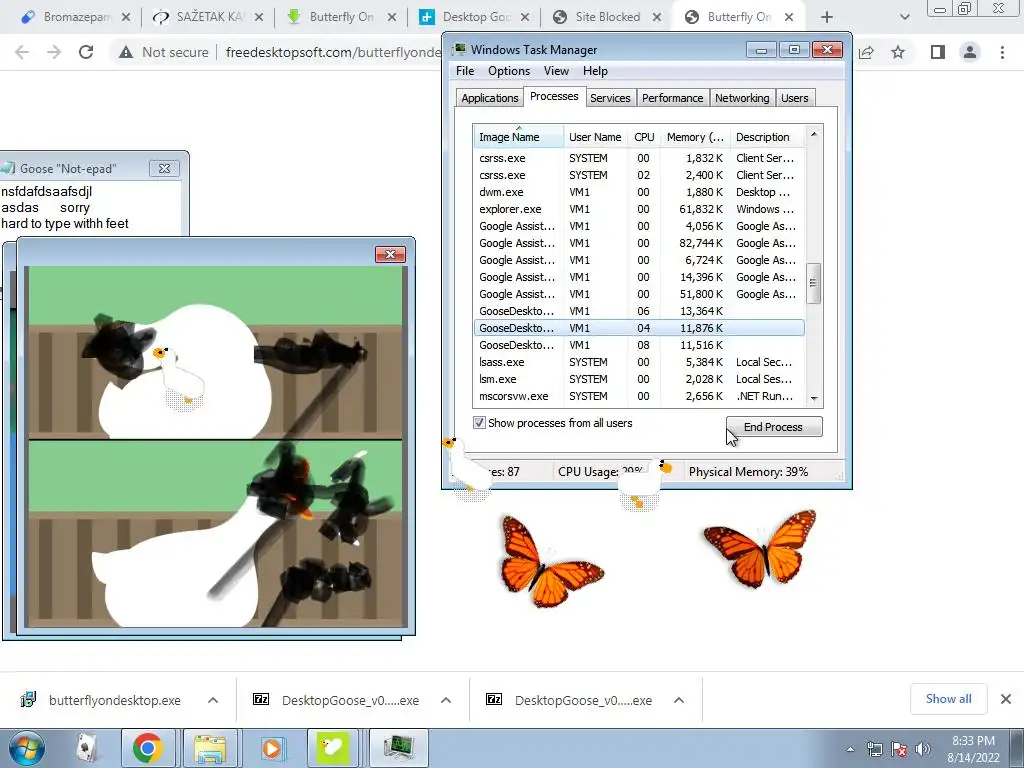Open butterflyondesktop.exe download options arrow
Viewport: 1024px width, 768px height.
click(213, 700)
